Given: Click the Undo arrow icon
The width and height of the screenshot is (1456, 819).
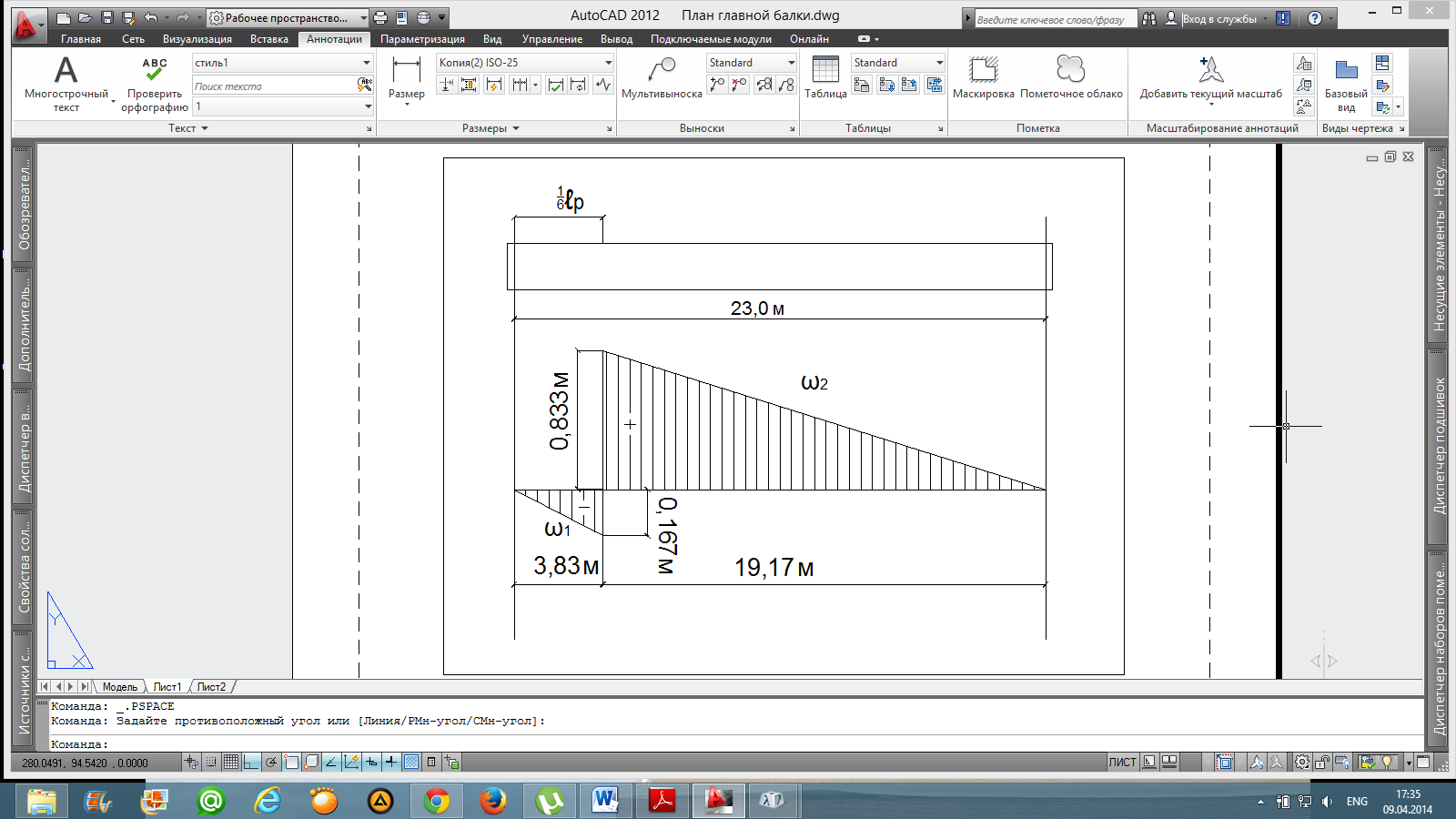Looking at the screenshot, I should [x=151, y=17].
